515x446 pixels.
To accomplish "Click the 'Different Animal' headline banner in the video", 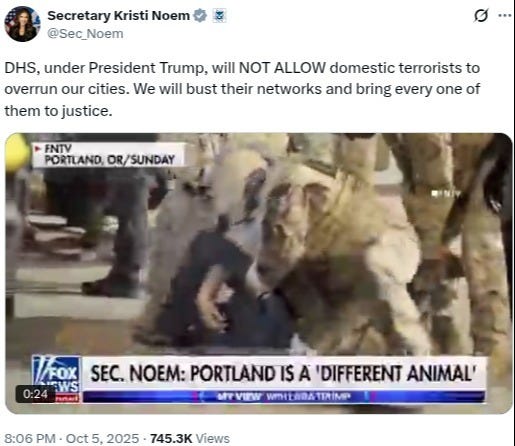I will 283,373.
